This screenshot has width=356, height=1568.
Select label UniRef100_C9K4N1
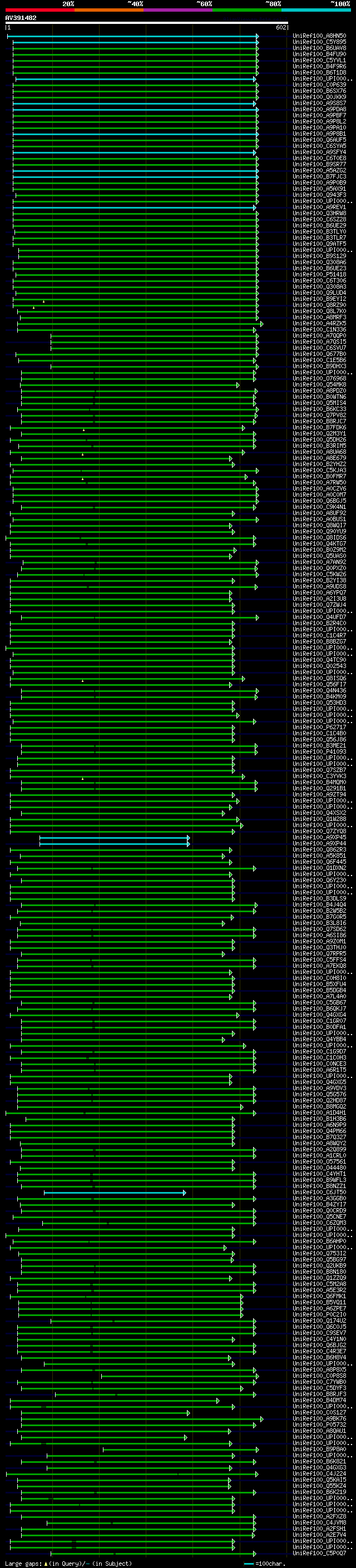coord(319,507)
